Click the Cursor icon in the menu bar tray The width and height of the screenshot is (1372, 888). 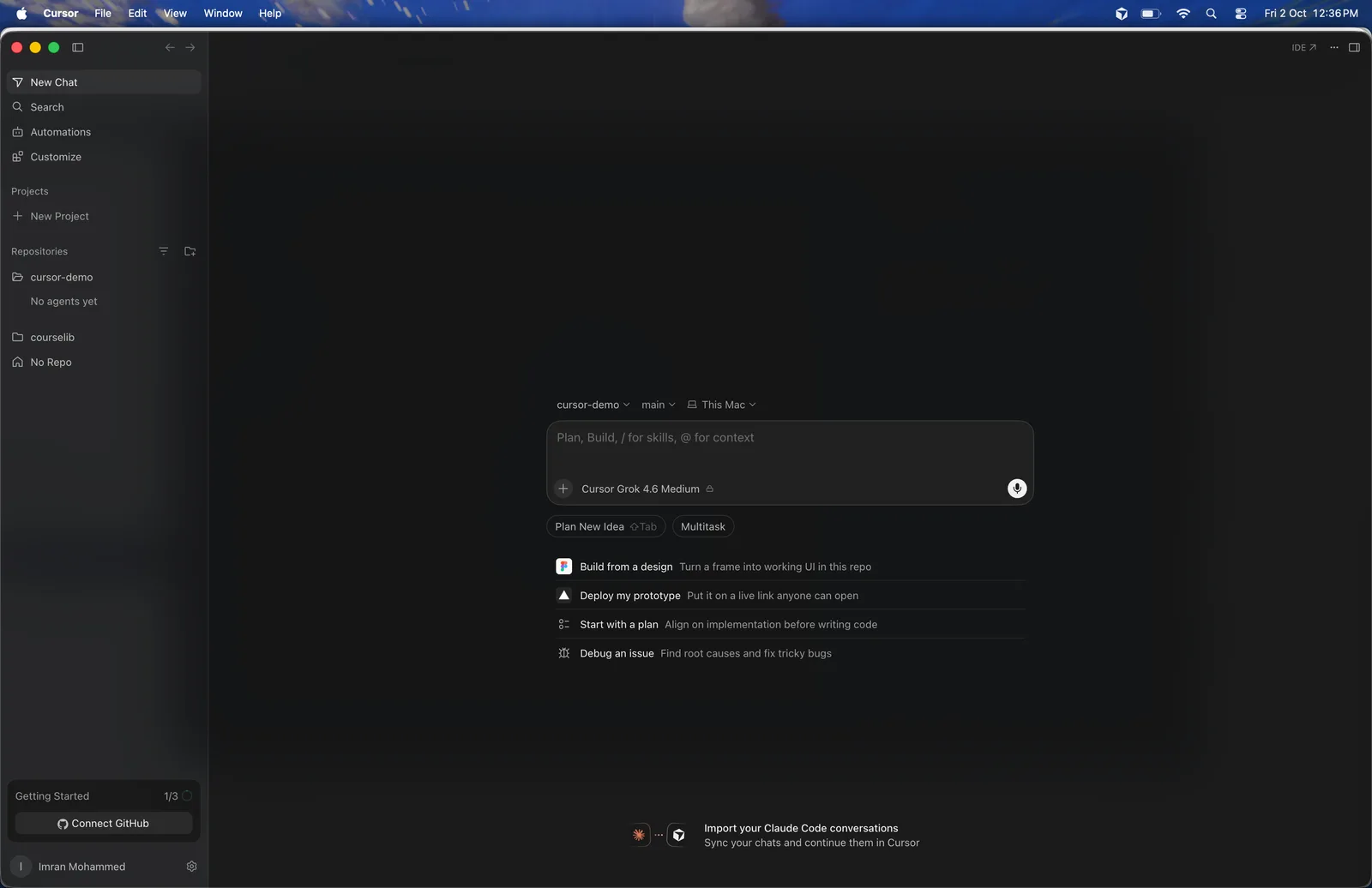(x=1122, y=13)
